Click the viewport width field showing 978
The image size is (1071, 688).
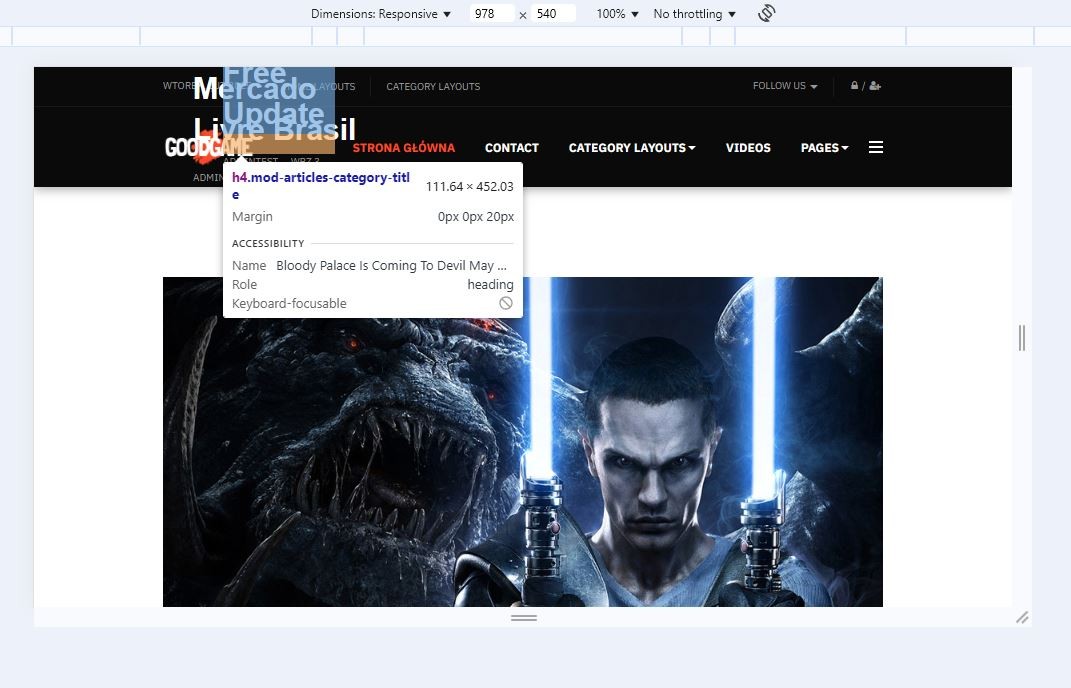coord(491,14)
